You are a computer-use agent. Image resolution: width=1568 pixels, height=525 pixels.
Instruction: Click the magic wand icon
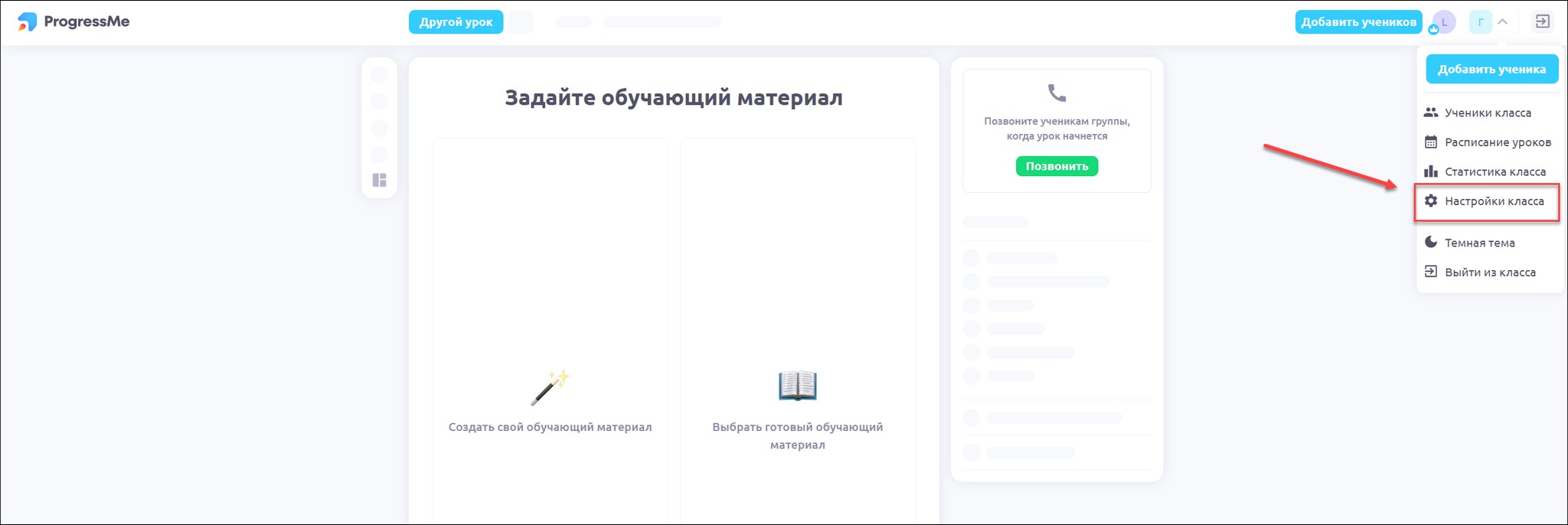(550, 387)
